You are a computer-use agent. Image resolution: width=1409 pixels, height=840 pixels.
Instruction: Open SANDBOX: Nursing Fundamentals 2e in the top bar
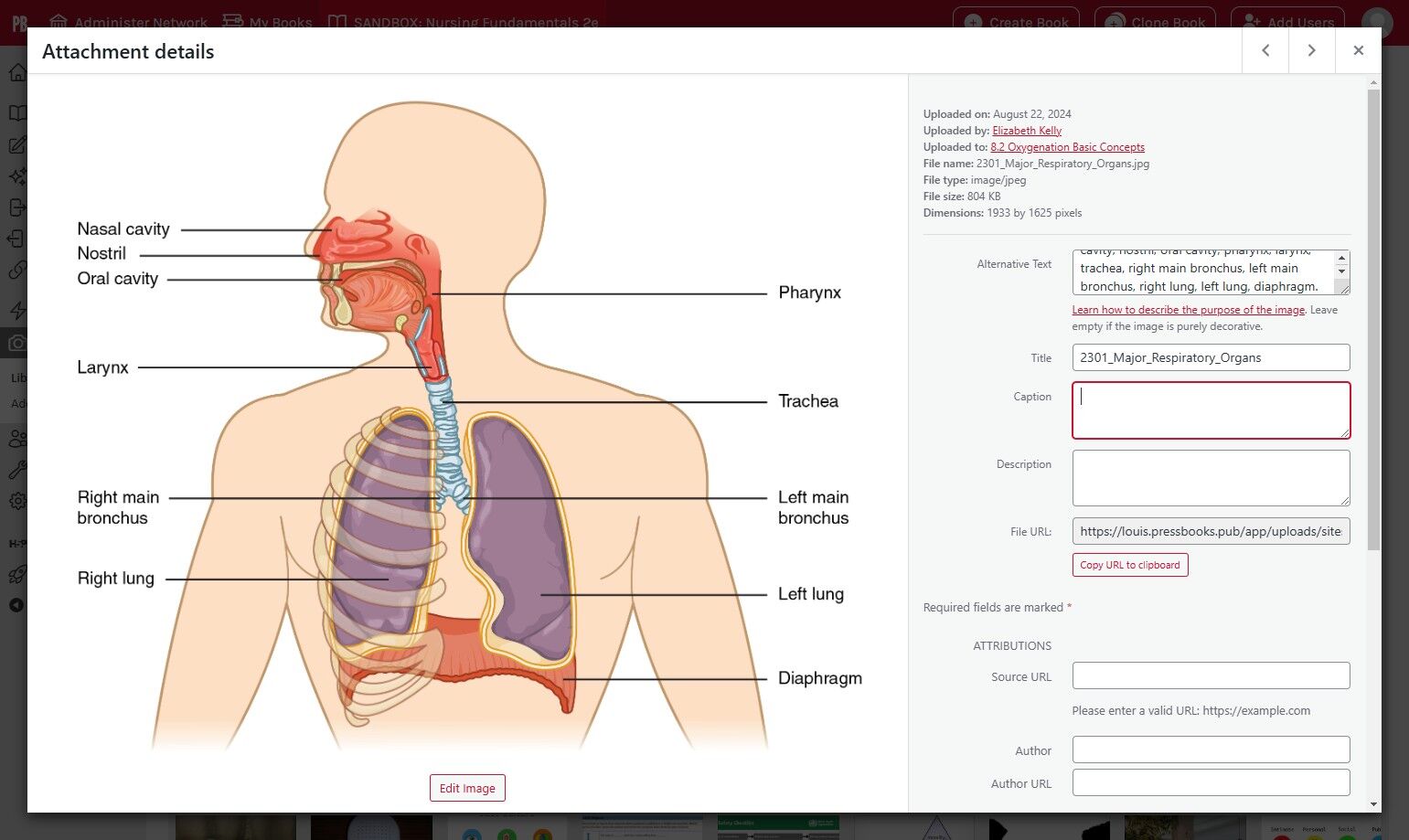[463, 22]
